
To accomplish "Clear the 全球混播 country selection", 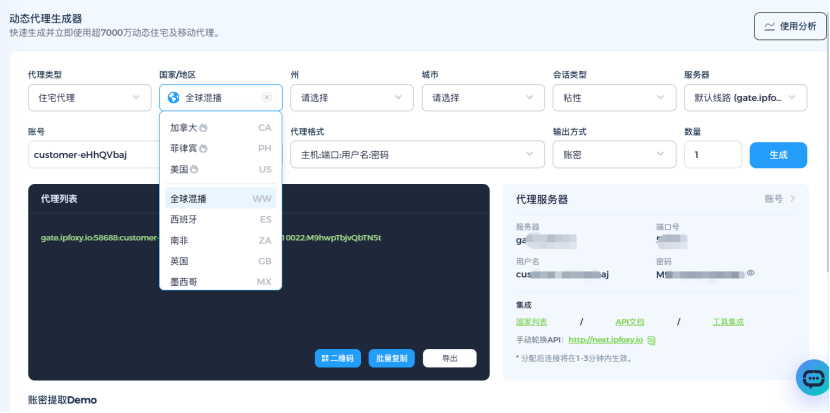I will point(267,98).
